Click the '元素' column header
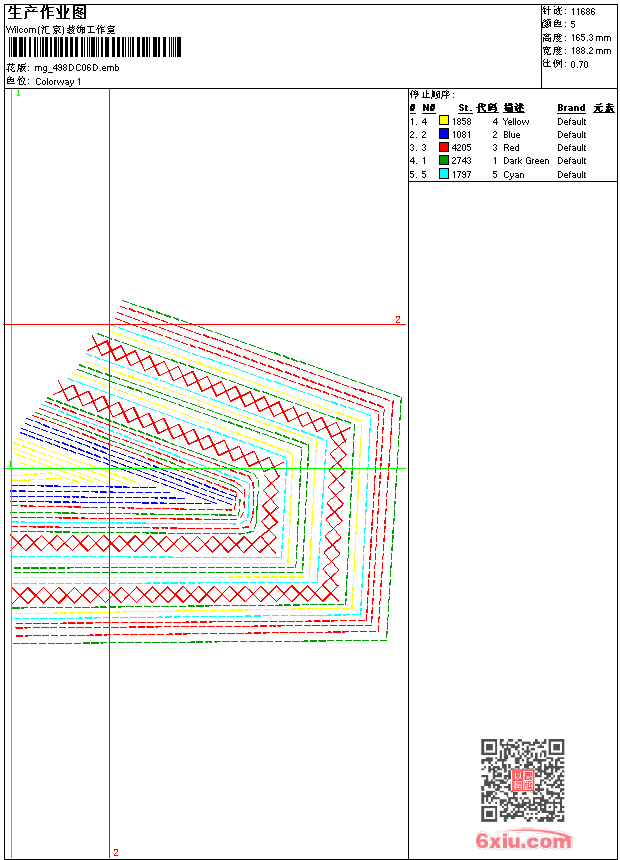Viewport: 620px width, 860px height. point(604,108)
